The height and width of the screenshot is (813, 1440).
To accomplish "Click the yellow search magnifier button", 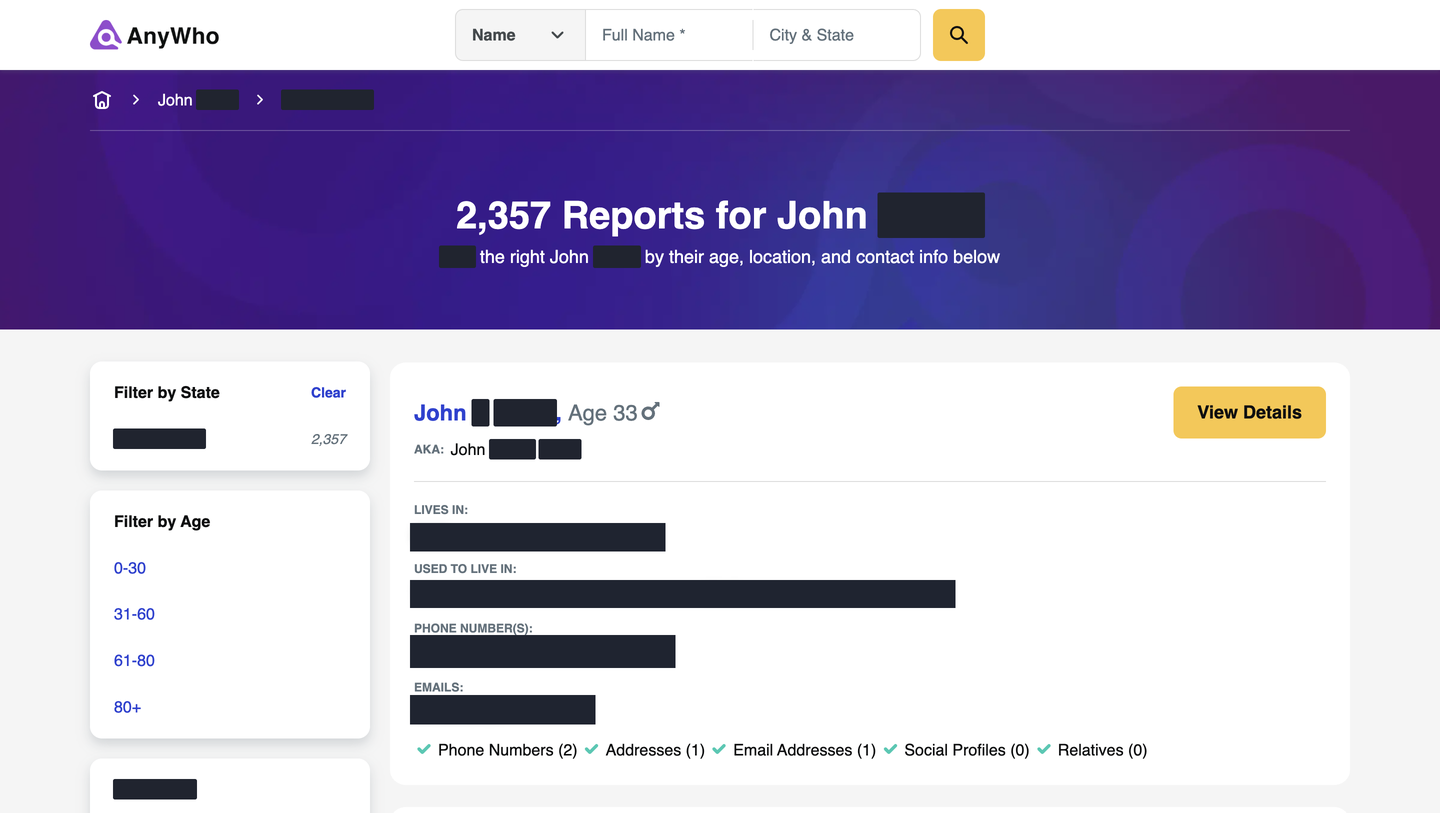I will (959, 35).
